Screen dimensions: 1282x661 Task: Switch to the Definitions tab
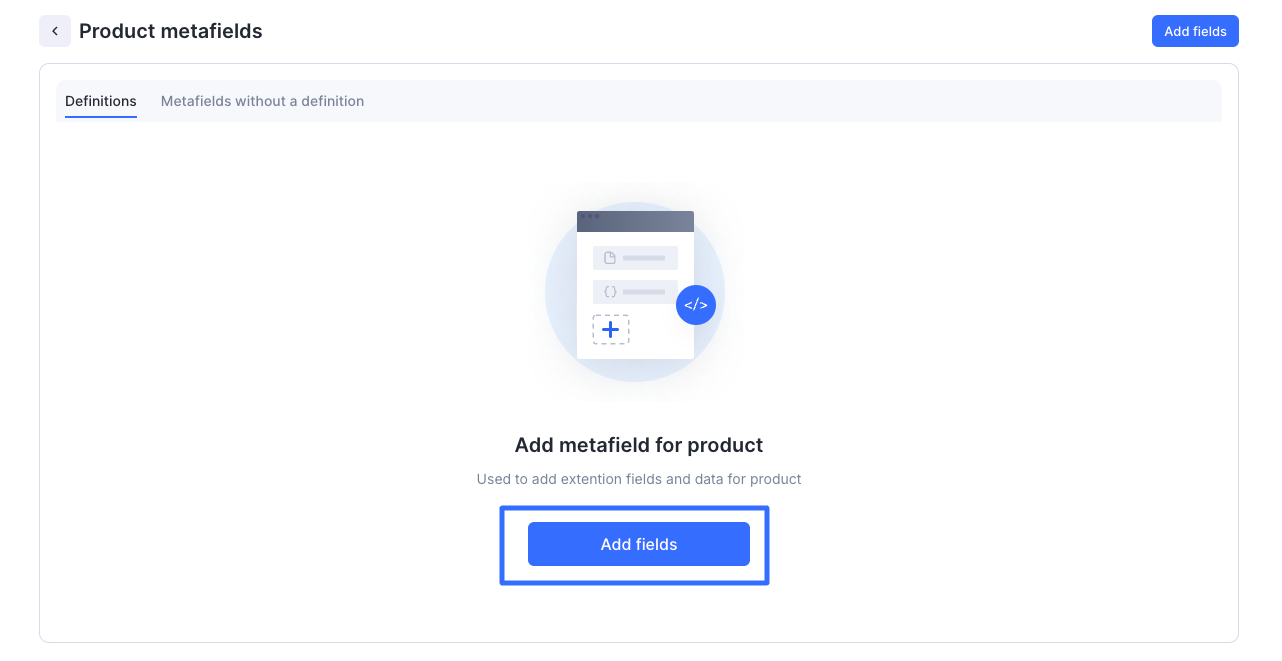[x=101, y=101]
